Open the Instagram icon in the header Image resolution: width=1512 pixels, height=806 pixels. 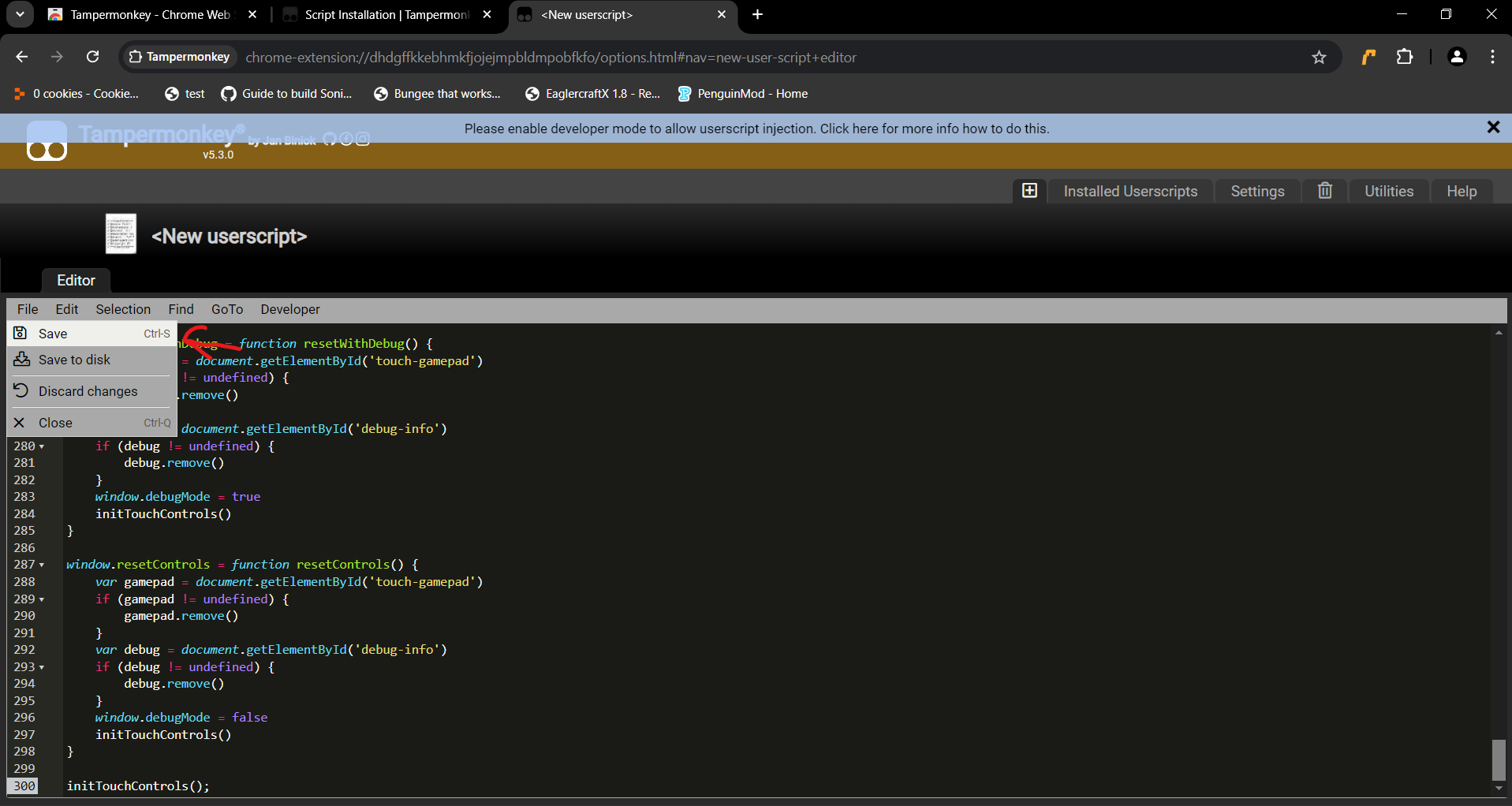click(x=363, y=140)
